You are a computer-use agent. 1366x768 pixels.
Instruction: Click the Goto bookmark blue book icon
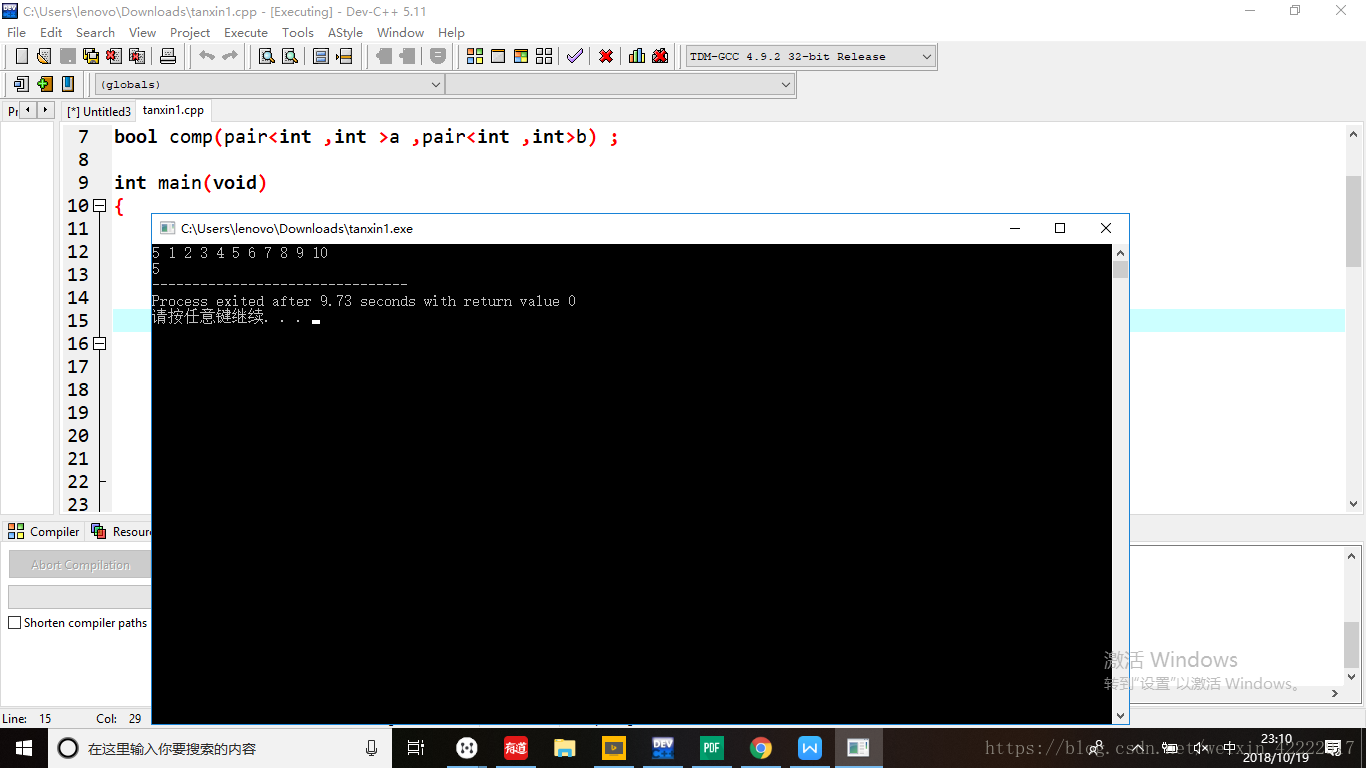[67, 84]
